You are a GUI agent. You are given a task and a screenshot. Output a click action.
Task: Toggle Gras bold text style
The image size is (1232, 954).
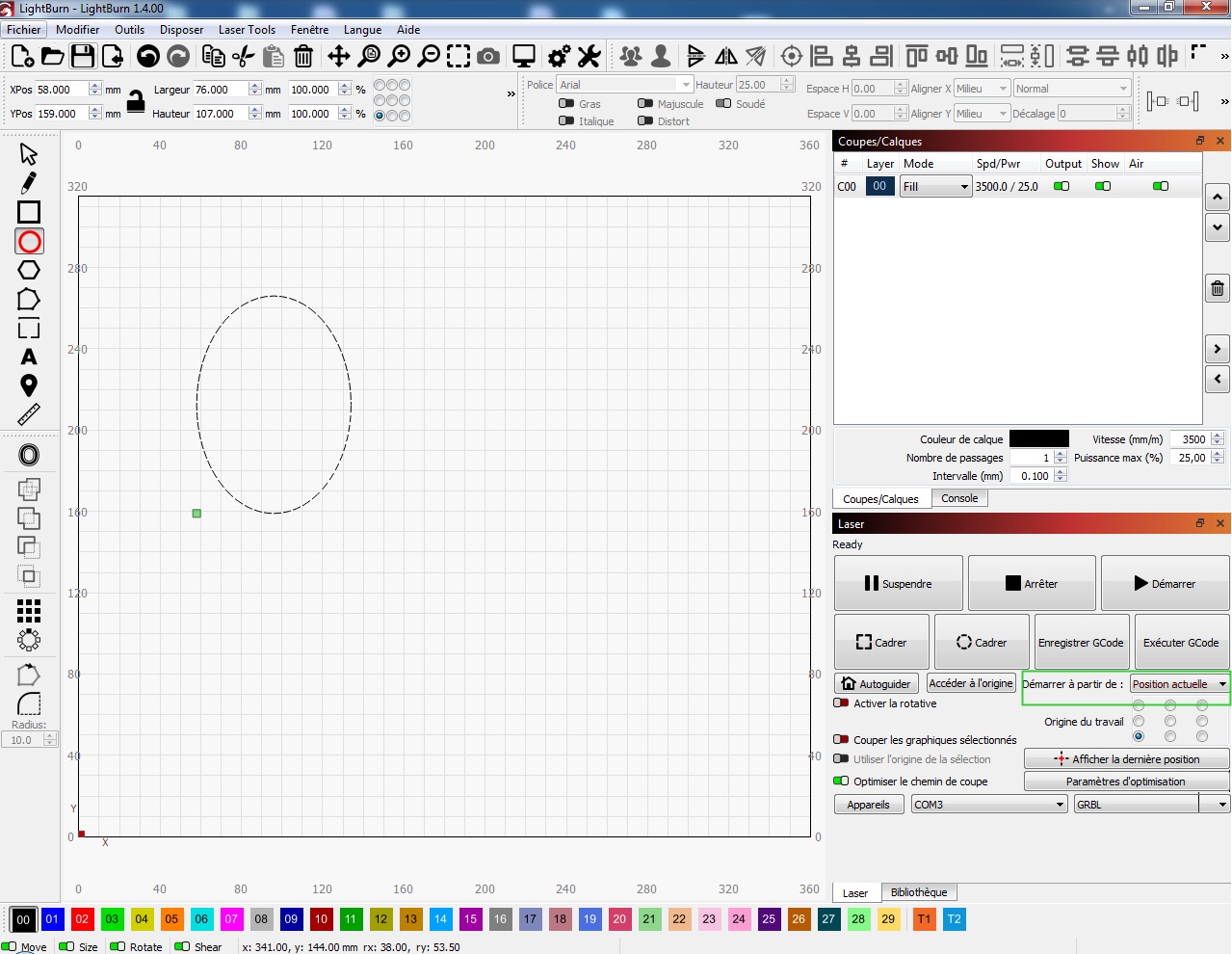click(x=566, y=103)
